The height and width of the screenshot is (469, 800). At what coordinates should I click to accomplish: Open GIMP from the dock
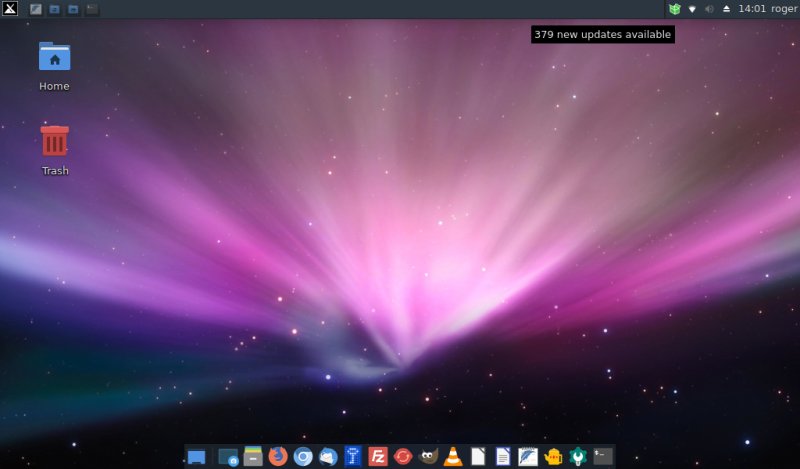pyautogui.click(x=428, y=456)
